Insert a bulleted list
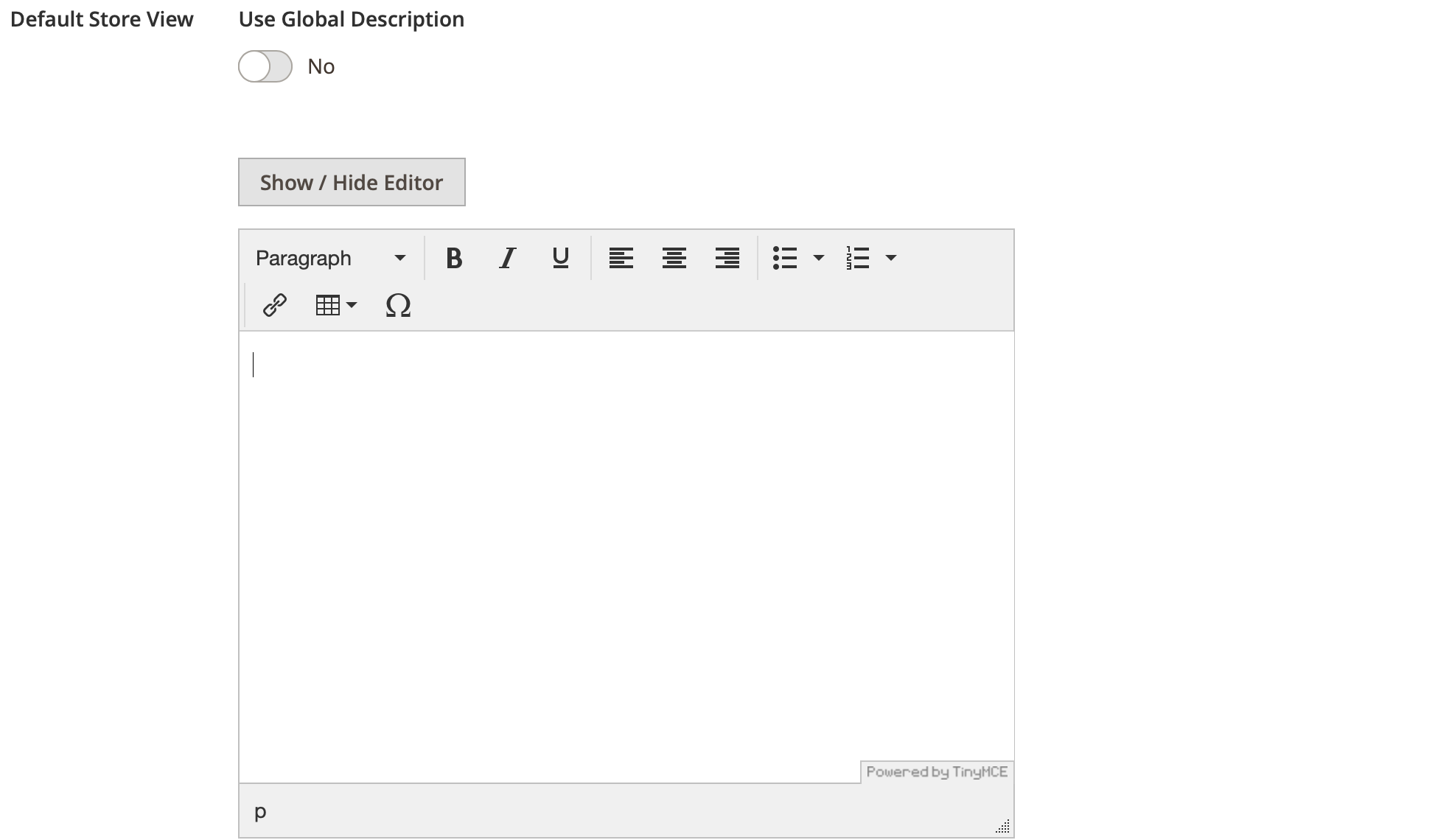Viewport: 1449px width, 840px height. [x=785, y=258]
